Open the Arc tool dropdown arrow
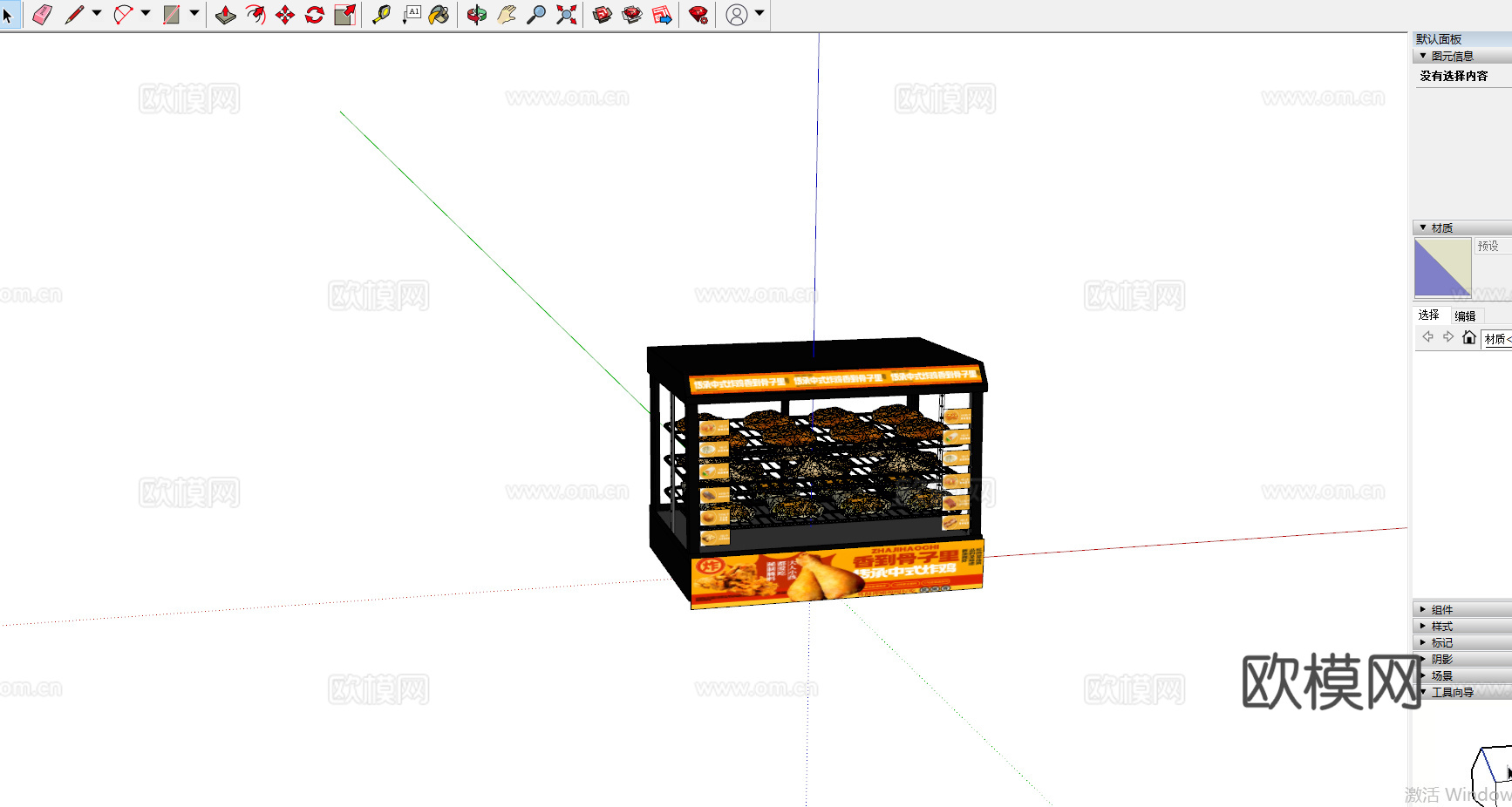The height and width of the screenshot is (807, 1512). point(146,13)
